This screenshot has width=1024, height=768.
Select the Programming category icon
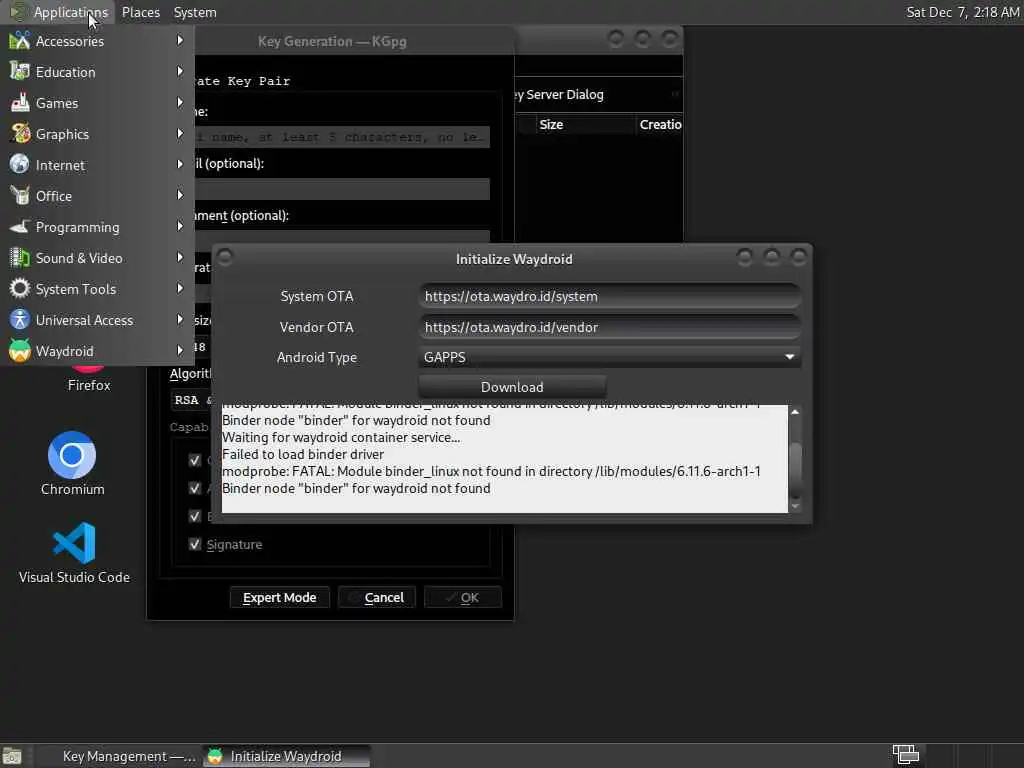(20, 227)
